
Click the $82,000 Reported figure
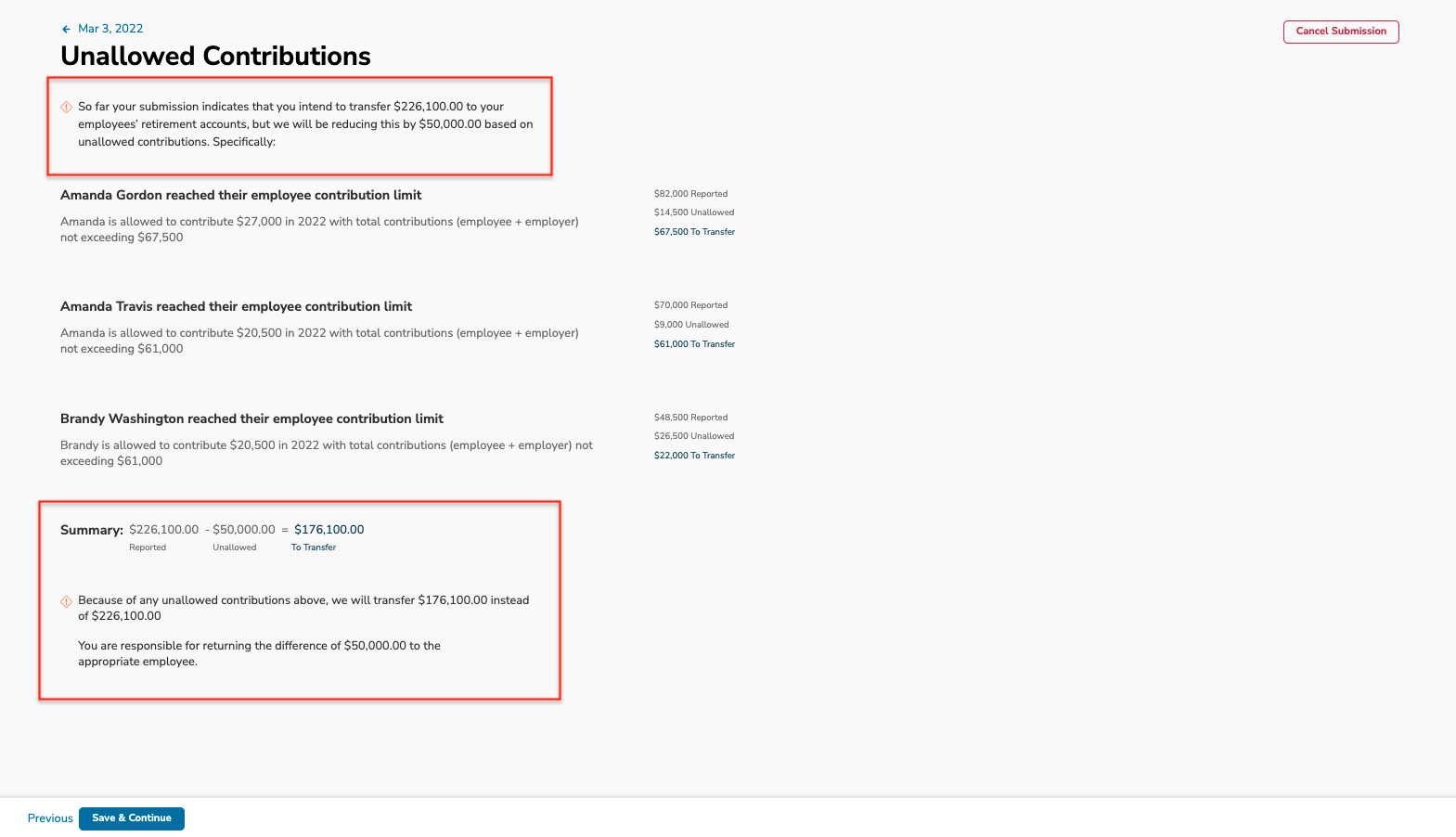[691, 194]
